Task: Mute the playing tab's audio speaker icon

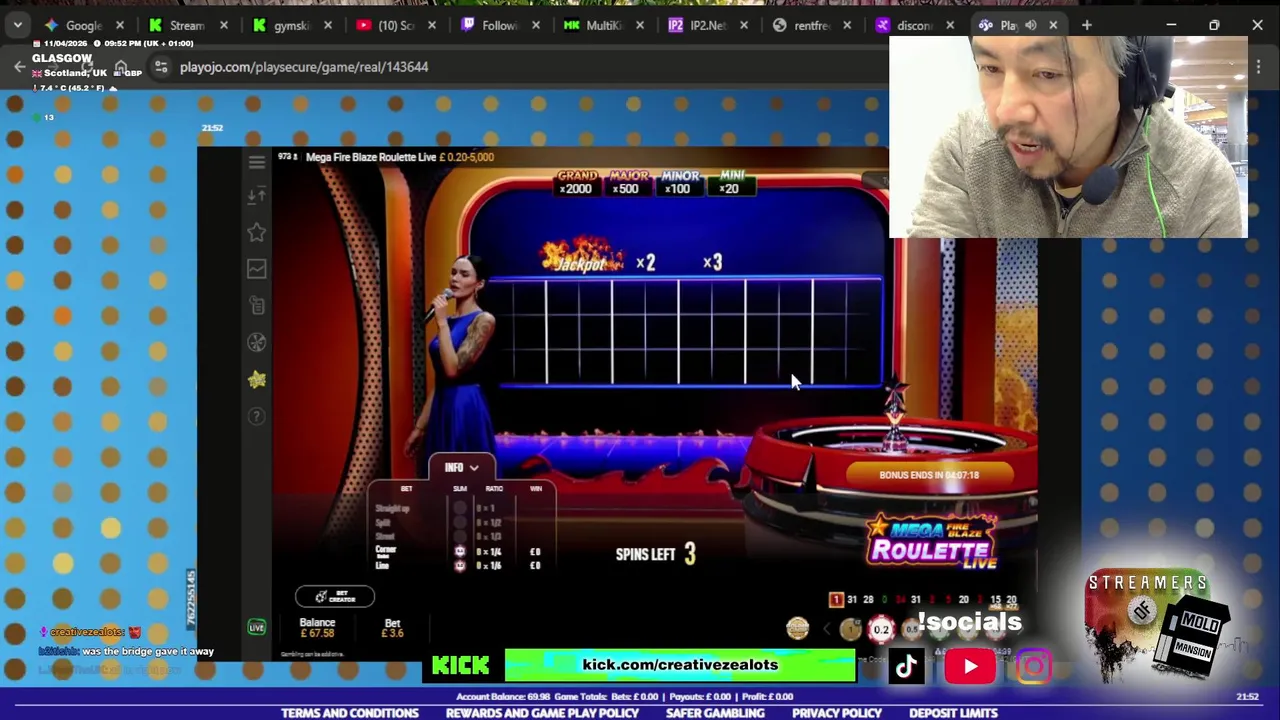Action: [1031, 25]
